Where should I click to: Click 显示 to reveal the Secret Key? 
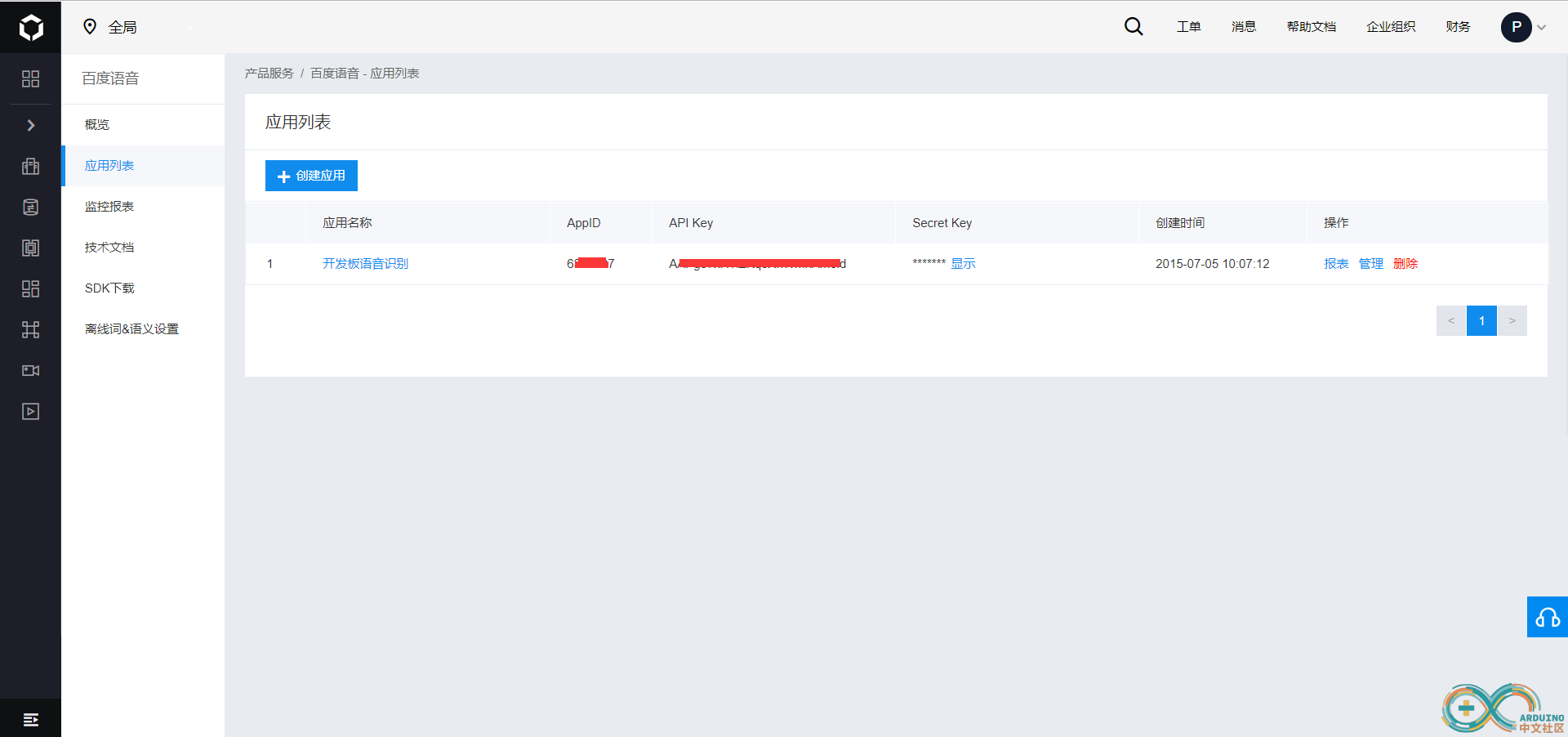pyautogui.click(x=963, y=263)
